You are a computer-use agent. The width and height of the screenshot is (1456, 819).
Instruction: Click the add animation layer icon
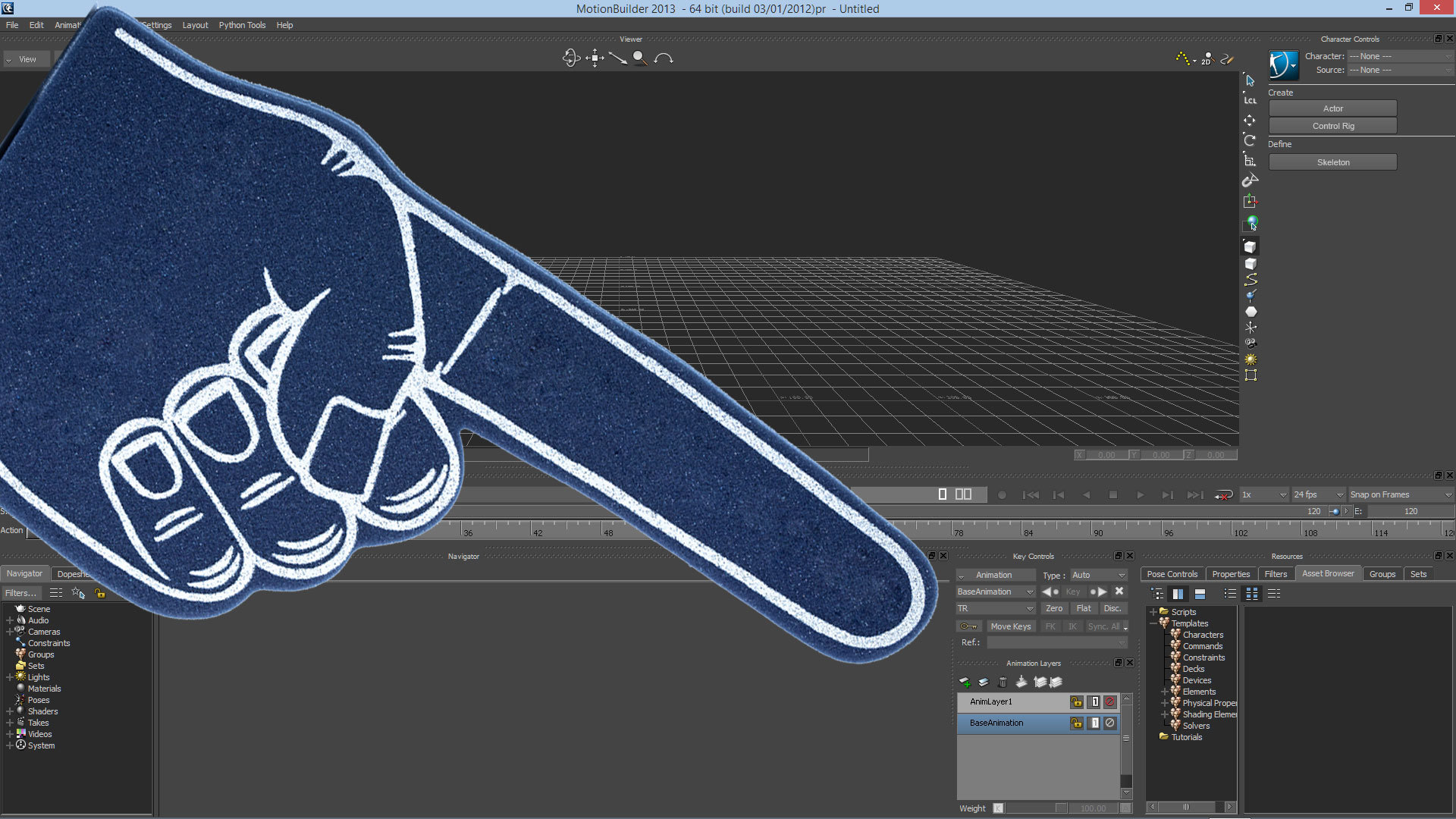click(965, 682)
